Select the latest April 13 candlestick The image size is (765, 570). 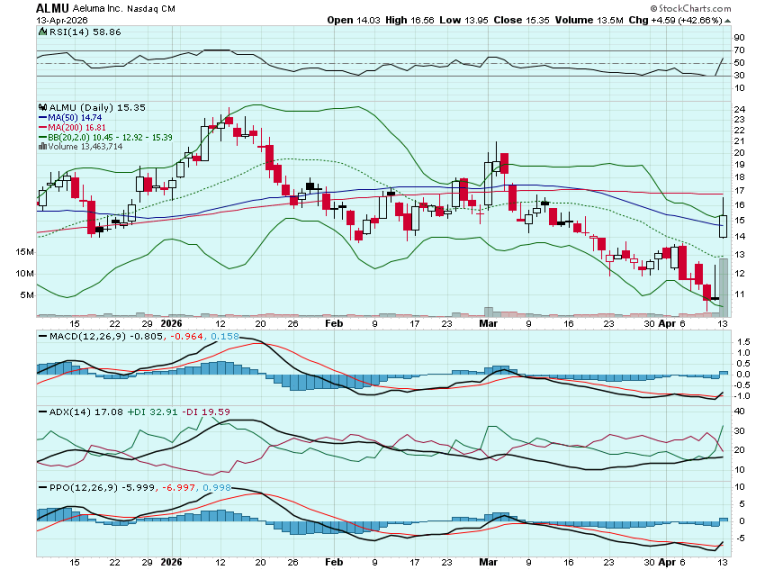point(723,220)
